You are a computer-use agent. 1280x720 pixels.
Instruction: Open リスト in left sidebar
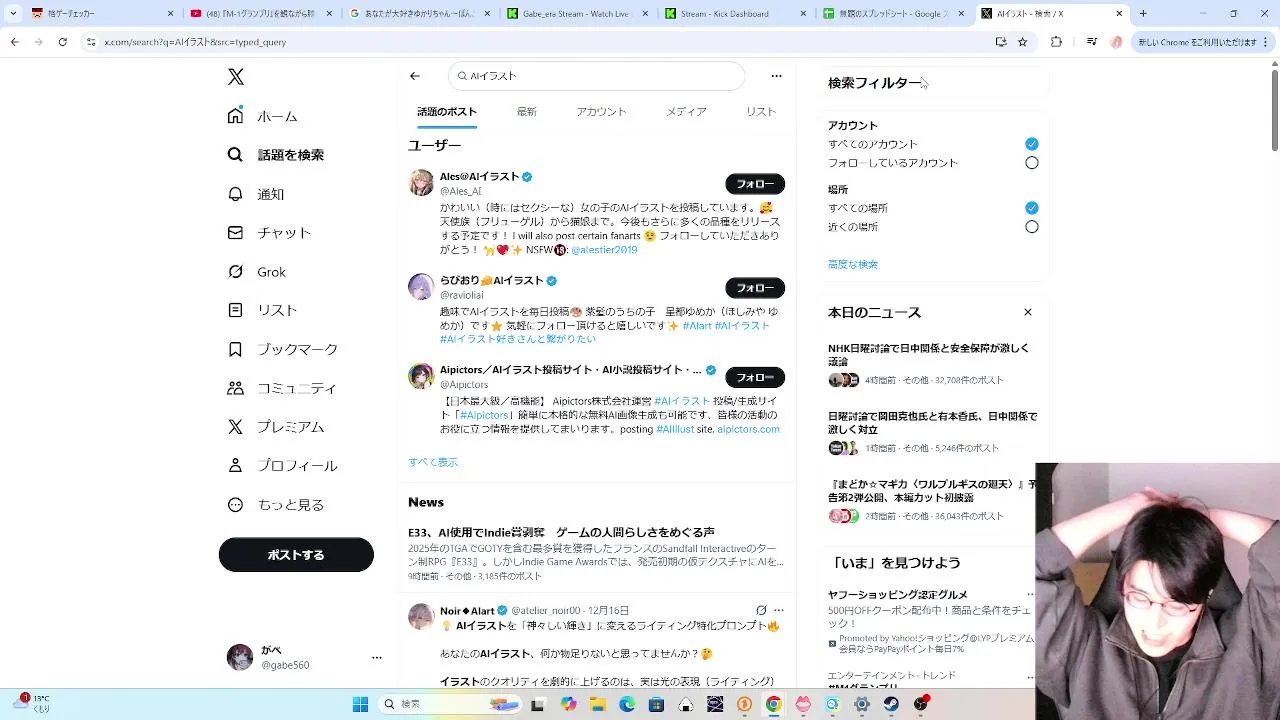click(x=262, y=310)
